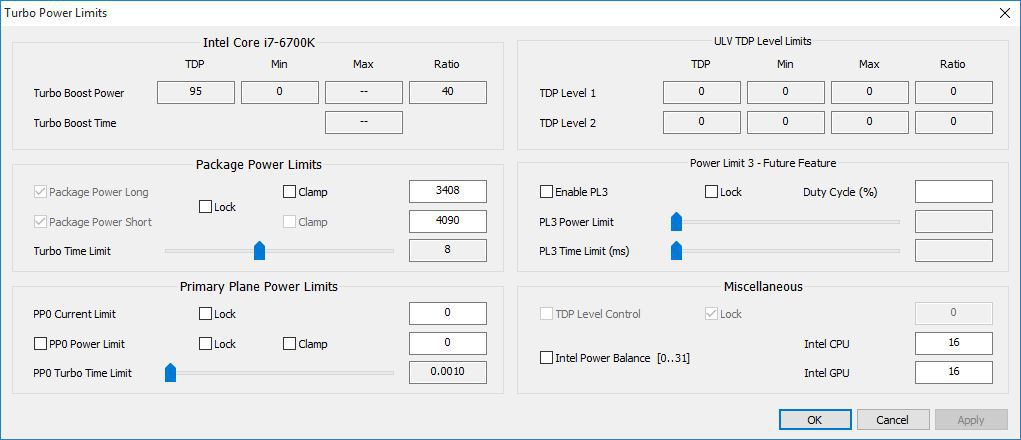The height and width of the screenshot is (440, 1021).
Task: Click the PP0 Power Limit value field
Action: [448, 343]
